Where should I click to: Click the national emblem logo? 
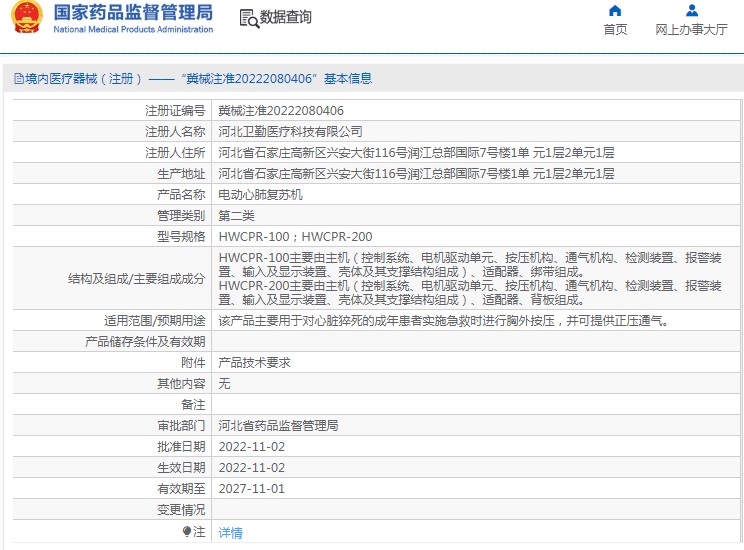point(27,17)
